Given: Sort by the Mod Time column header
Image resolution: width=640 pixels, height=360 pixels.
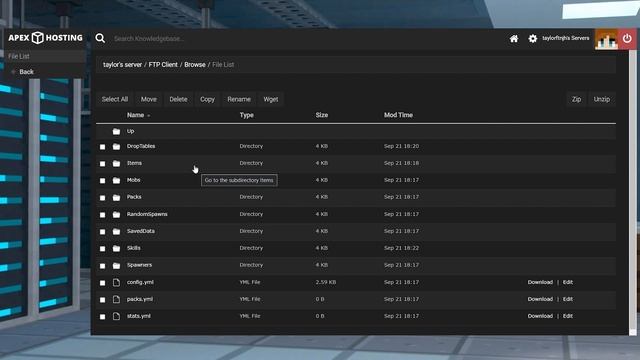Looking at the screenshot, I should coord(398,115).
